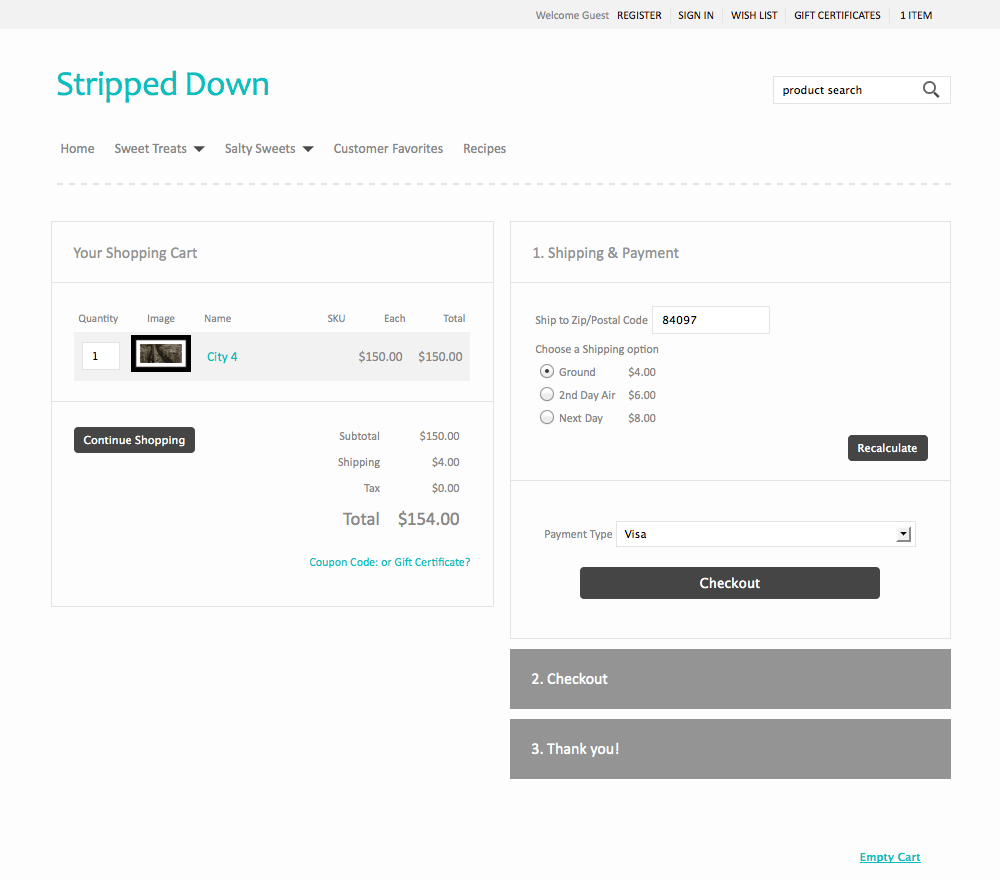The height and width of the screenshot is (880, 1000).
Task: Open the Customer Favorites page
Action: click(388, 149)
